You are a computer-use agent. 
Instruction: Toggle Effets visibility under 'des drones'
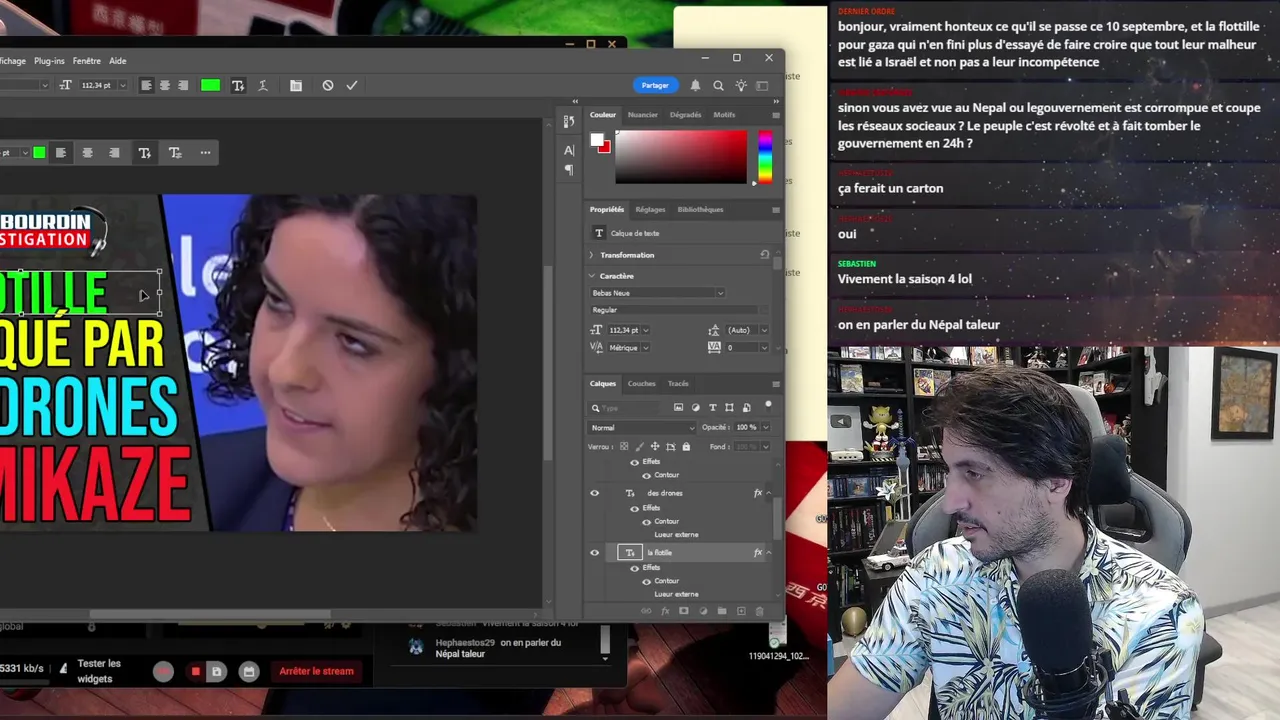(x=634, y=508)
